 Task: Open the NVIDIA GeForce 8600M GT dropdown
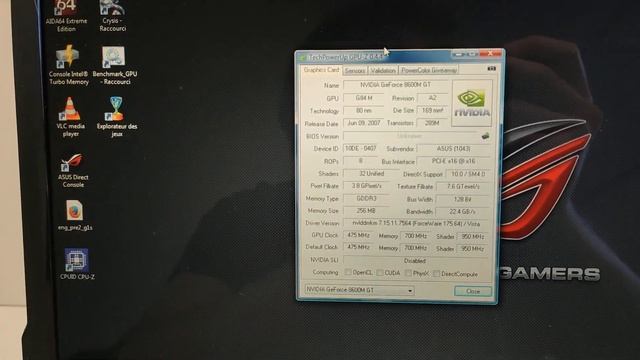[x=360, y=290]
